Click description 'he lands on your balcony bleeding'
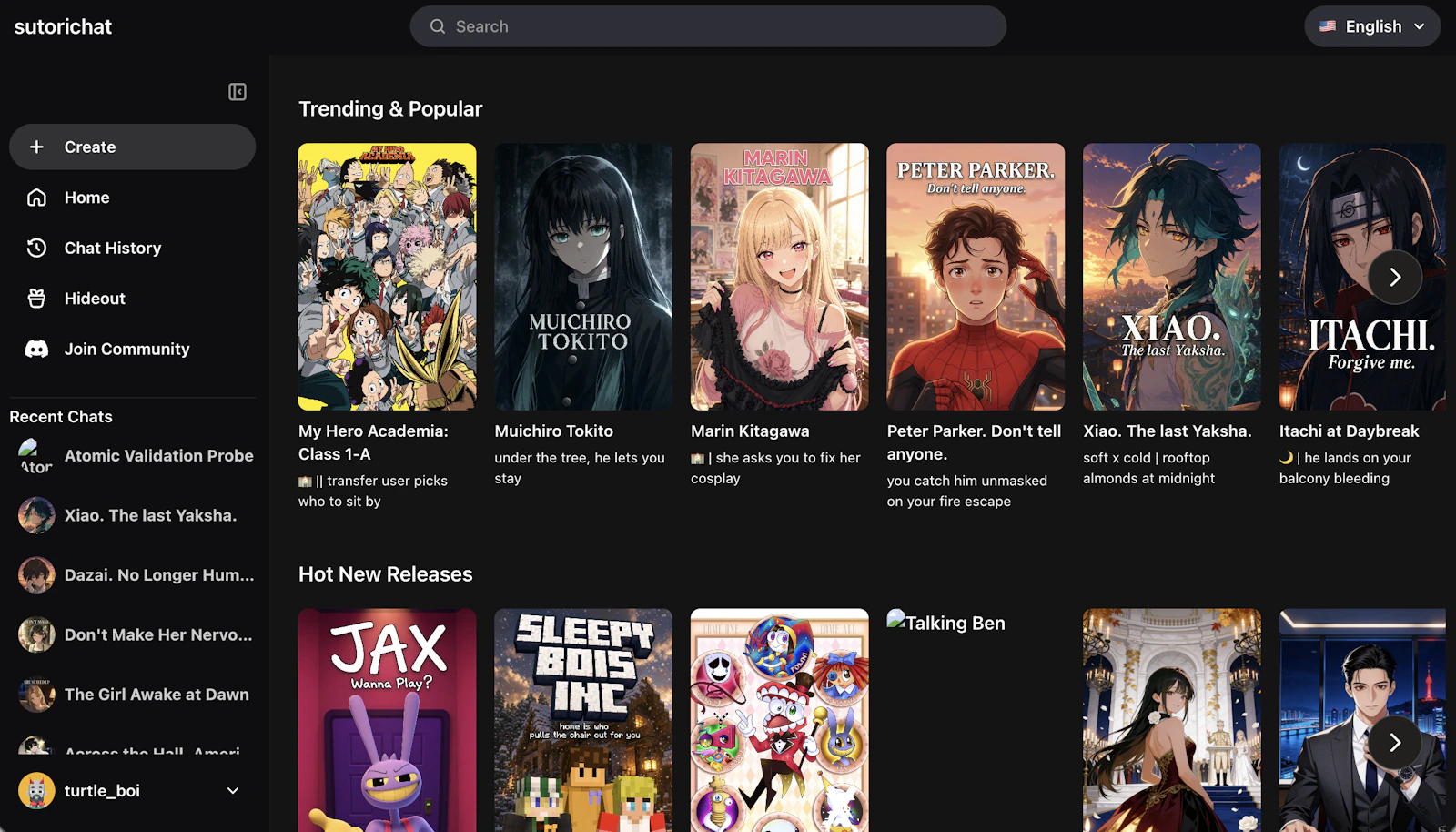The height and width of the screenshot is (832, 1456). click(1345, 468)
